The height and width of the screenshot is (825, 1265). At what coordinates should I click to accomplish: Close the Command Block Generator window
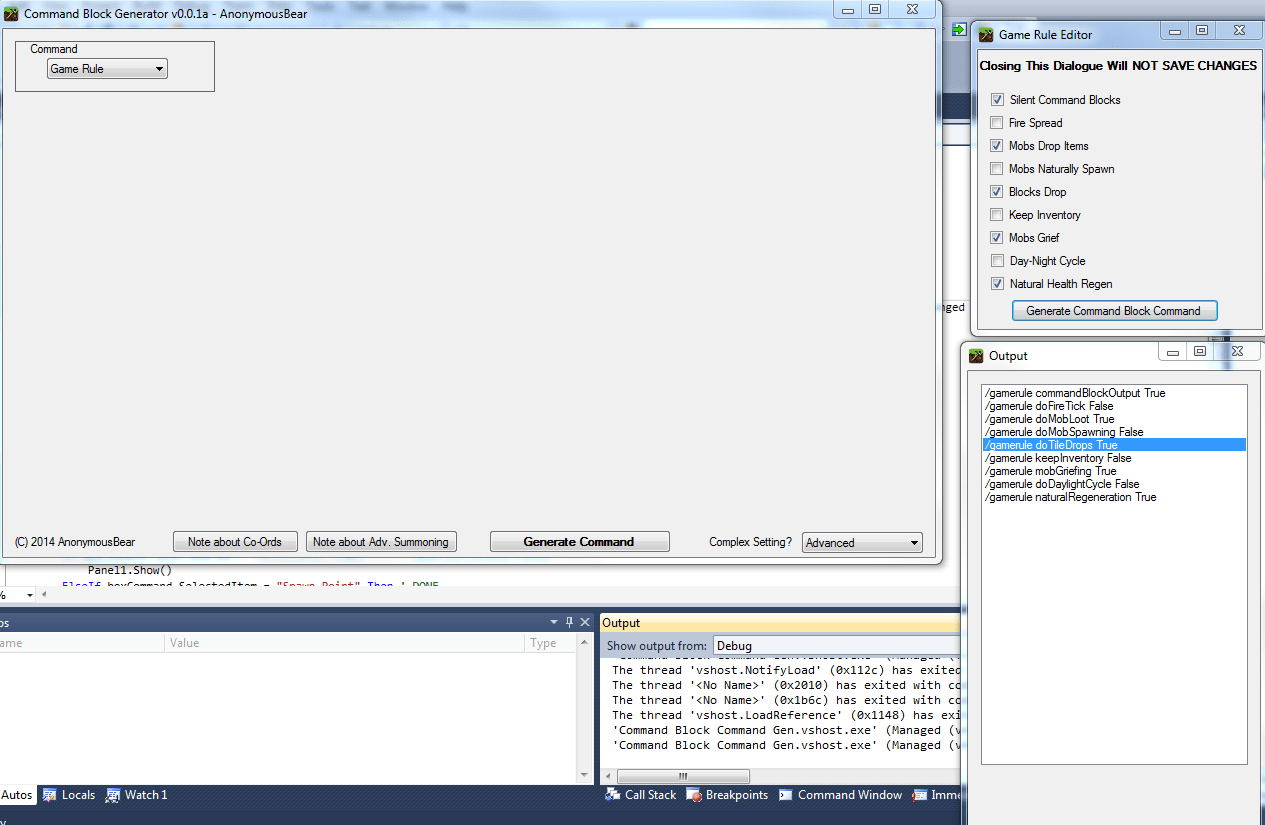point(912,9)
